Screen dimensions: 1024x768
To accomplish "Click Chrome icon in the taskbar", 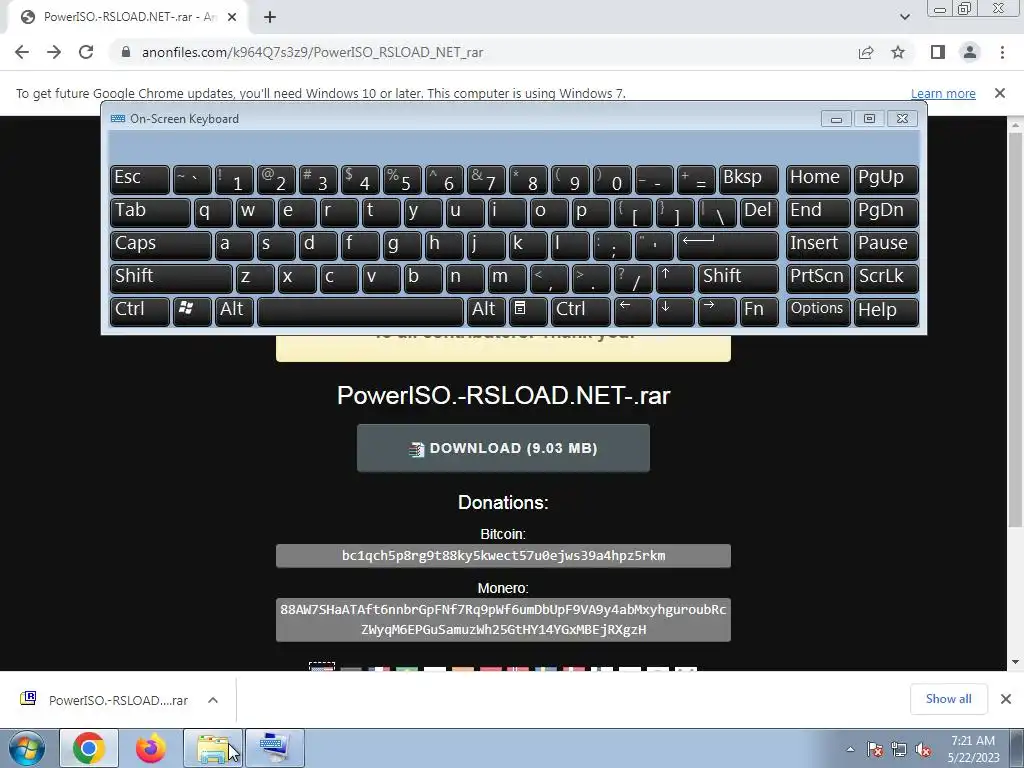I will click(x=89, y=748).
